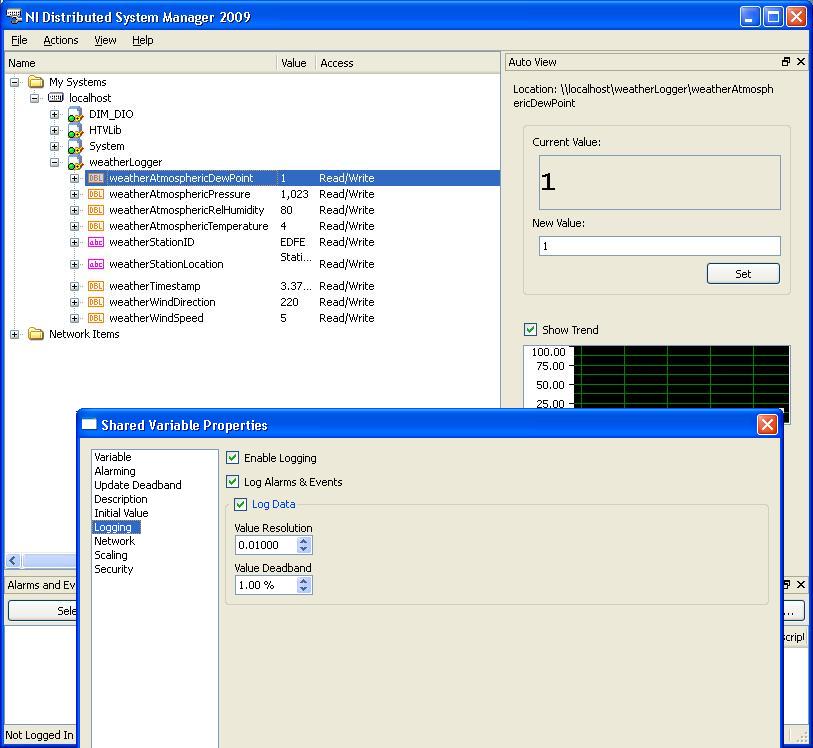Image resolution: width=813 pixels, height=748 pixels.
Task: Decrease the Value Deadband with down arrow
Action: pos(304,589)
